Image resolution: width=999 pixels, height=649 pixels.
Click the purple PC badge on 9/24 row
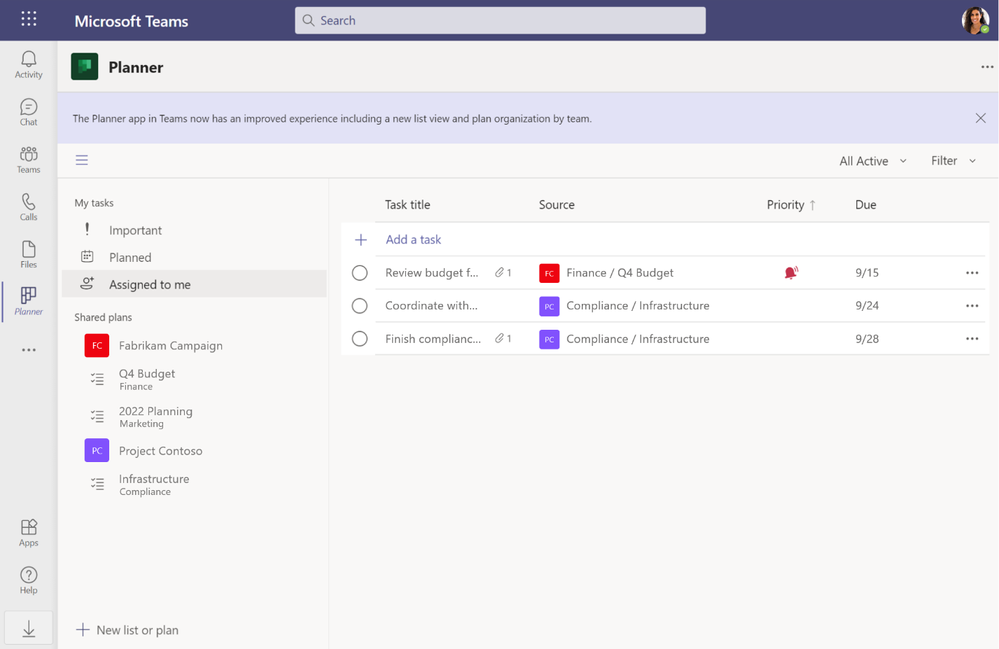point(549,306)
